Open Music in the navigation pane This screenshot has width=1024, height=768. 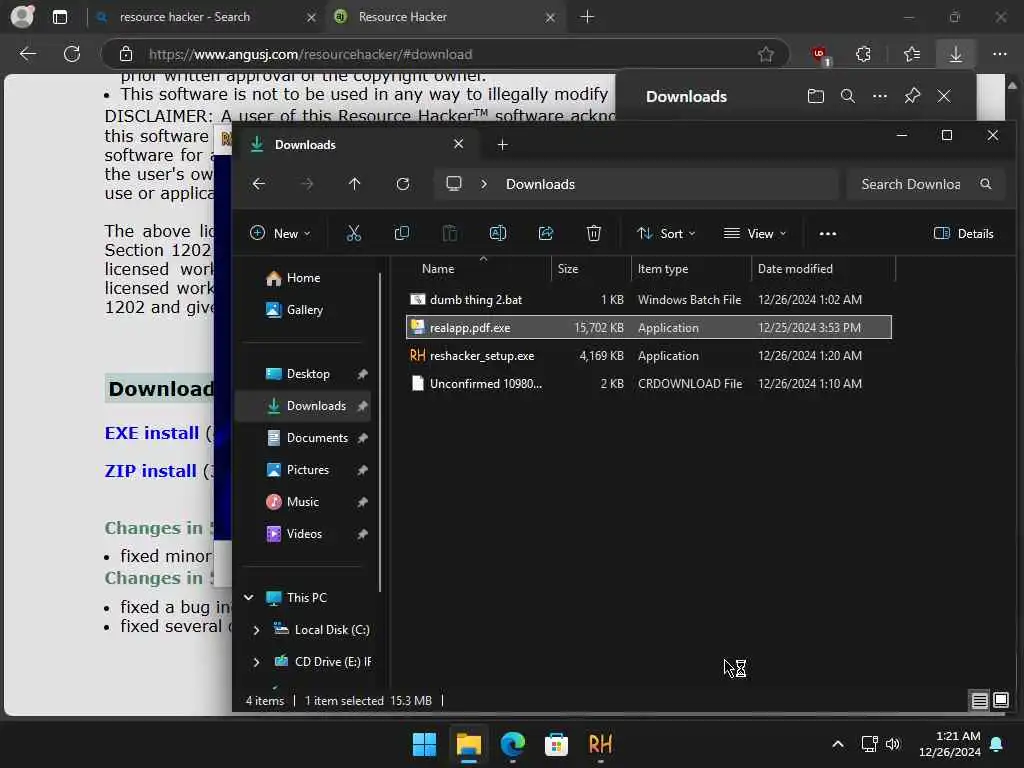tap(302, 502)
